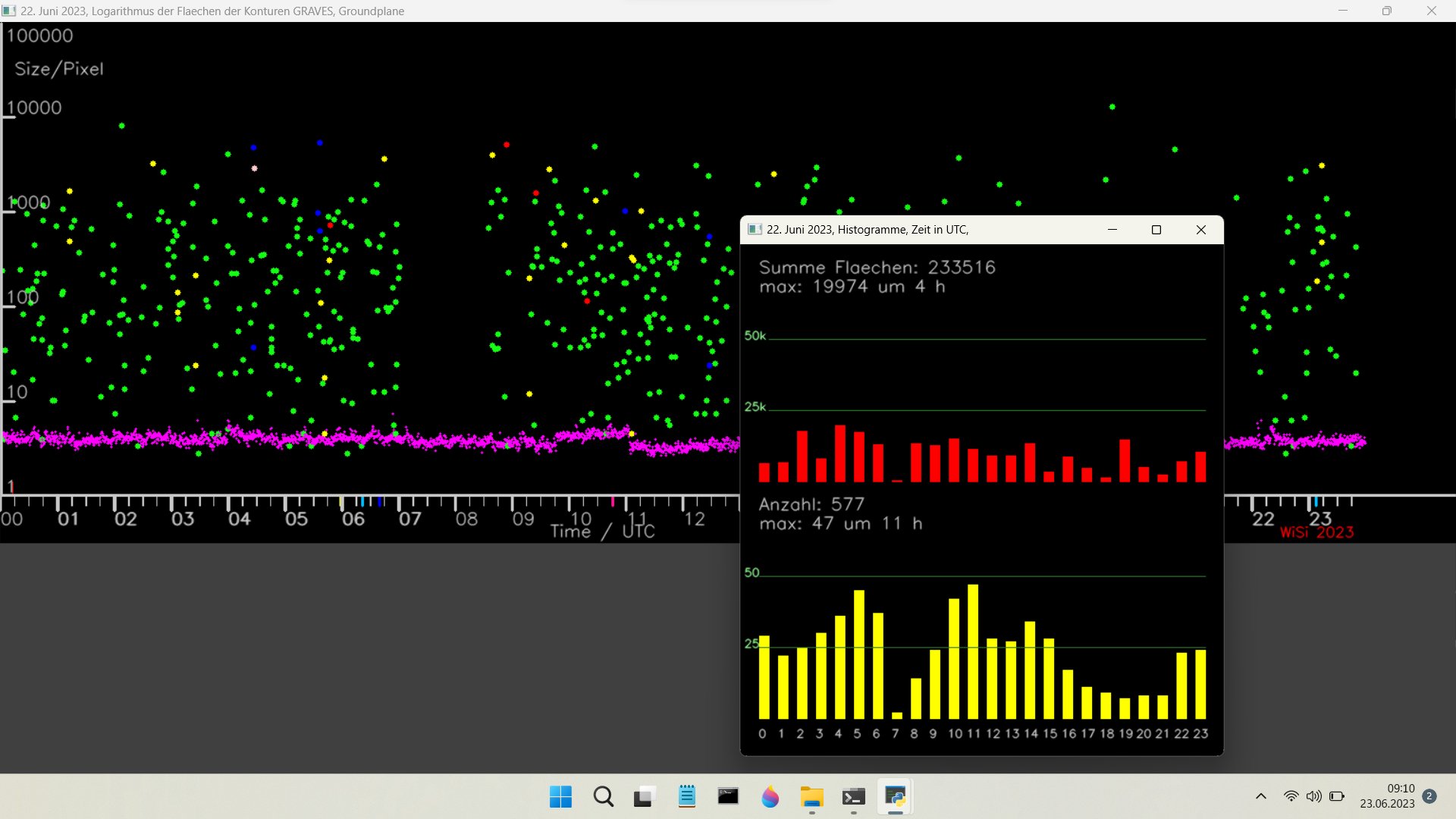Click the red area bar above hour 19

click(1125, 461)
